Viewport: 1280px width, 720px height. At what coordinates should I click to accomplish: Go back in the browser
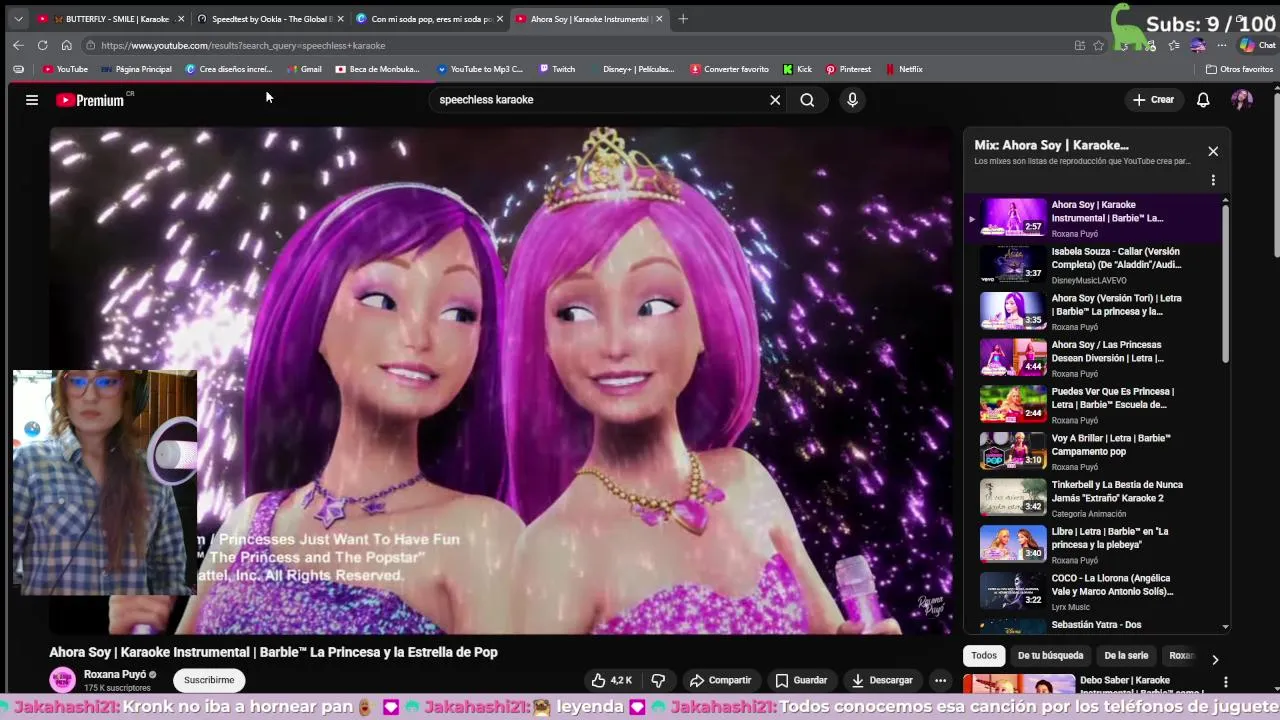[18, 45]
